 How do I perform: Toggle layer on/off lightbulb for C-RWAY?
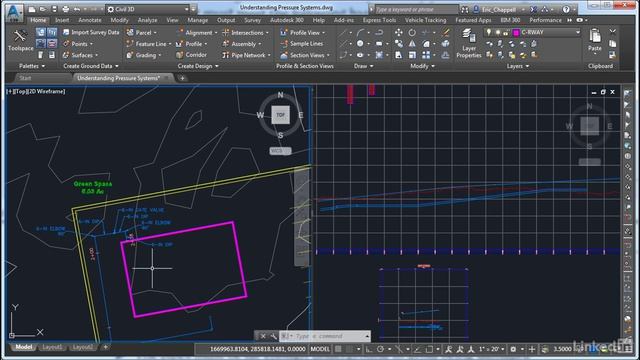coord(489,32)
